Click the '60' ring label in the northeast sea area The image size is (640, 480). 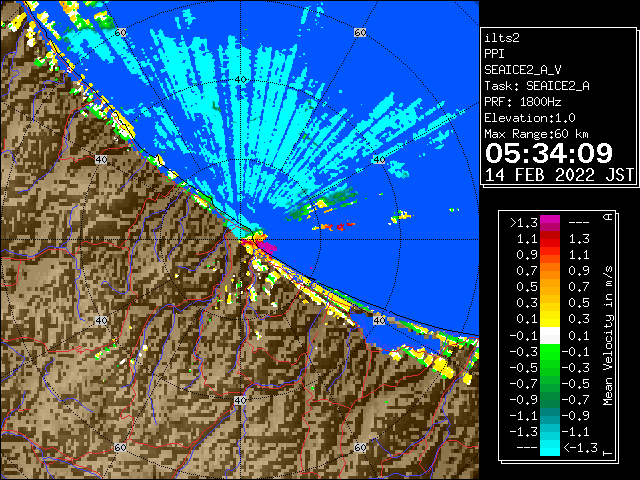coord(360,32)
